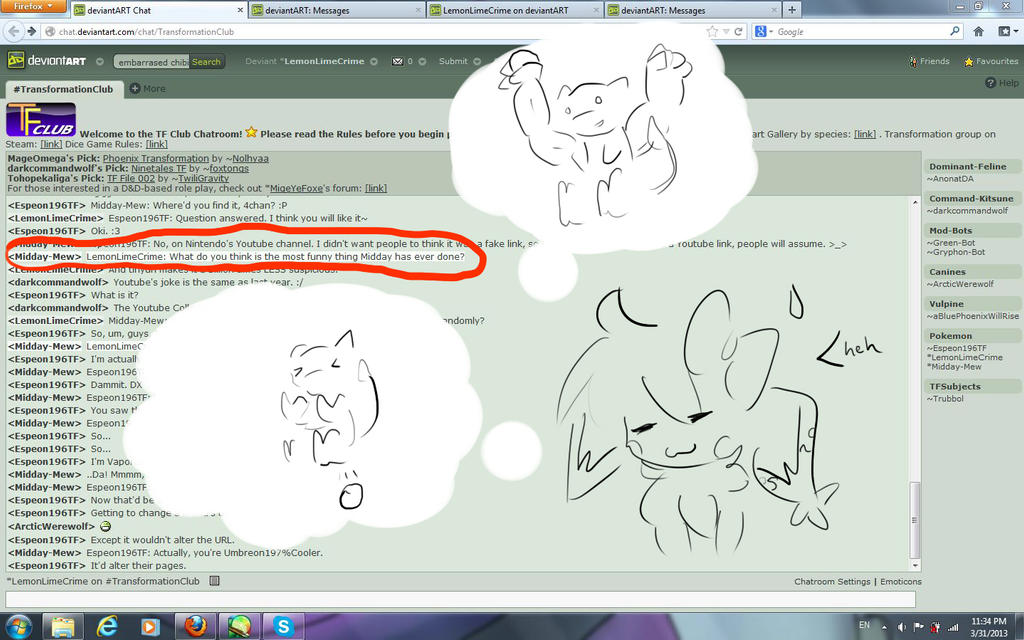Viewport: 1024px width, 640px height.
Task: Expand the Submit dropdown arrow
Action: coord(477,61)
